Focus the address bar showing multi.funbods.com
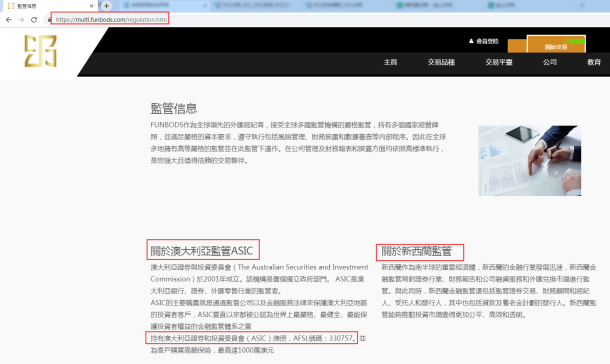The width and height of the screenshot is (610, 364). pos(111,19)
